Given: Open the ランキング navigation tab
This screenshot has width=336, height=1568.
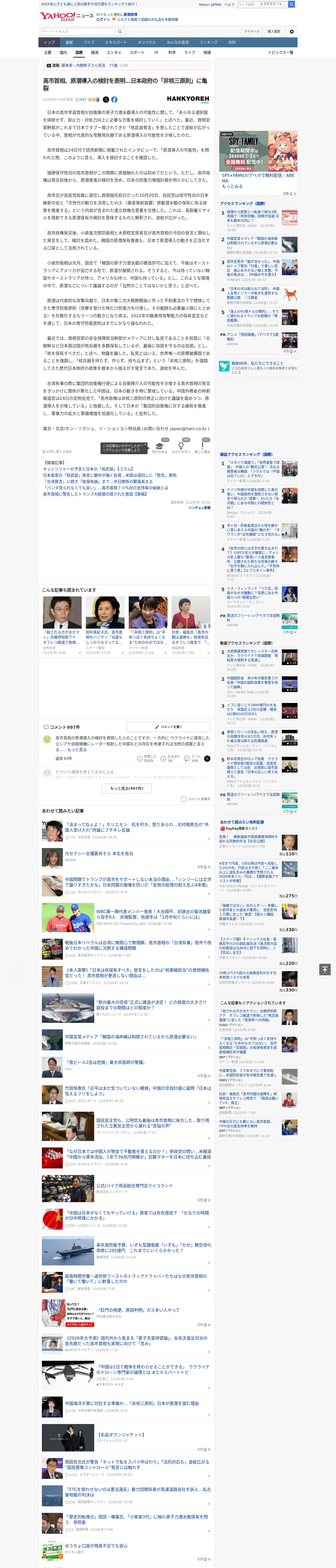Looking at the screenshot, I should 209,42.
